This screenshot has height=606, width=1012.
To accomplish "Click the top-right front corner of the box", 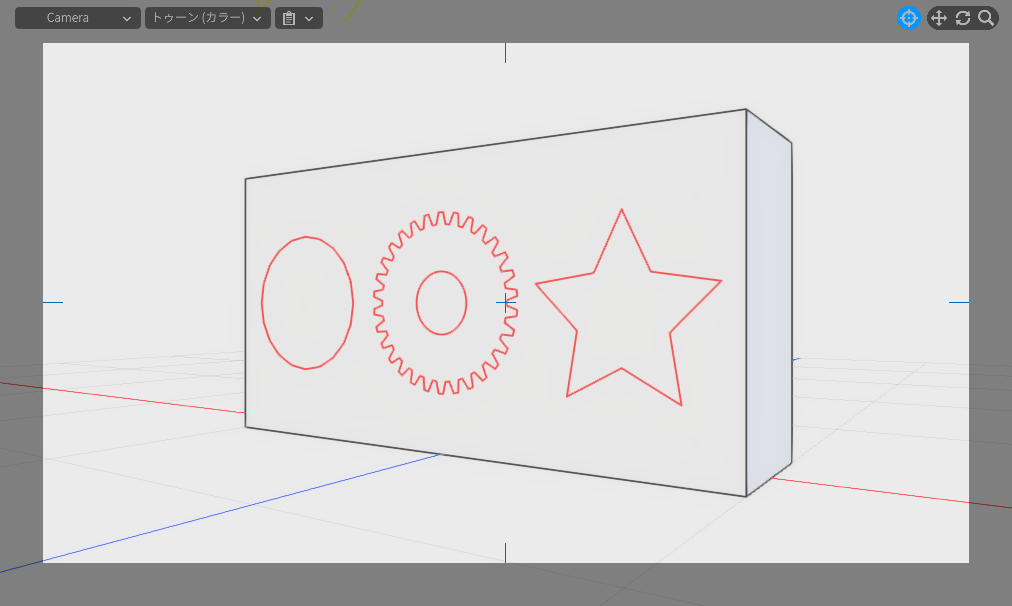I will (746, 110).
